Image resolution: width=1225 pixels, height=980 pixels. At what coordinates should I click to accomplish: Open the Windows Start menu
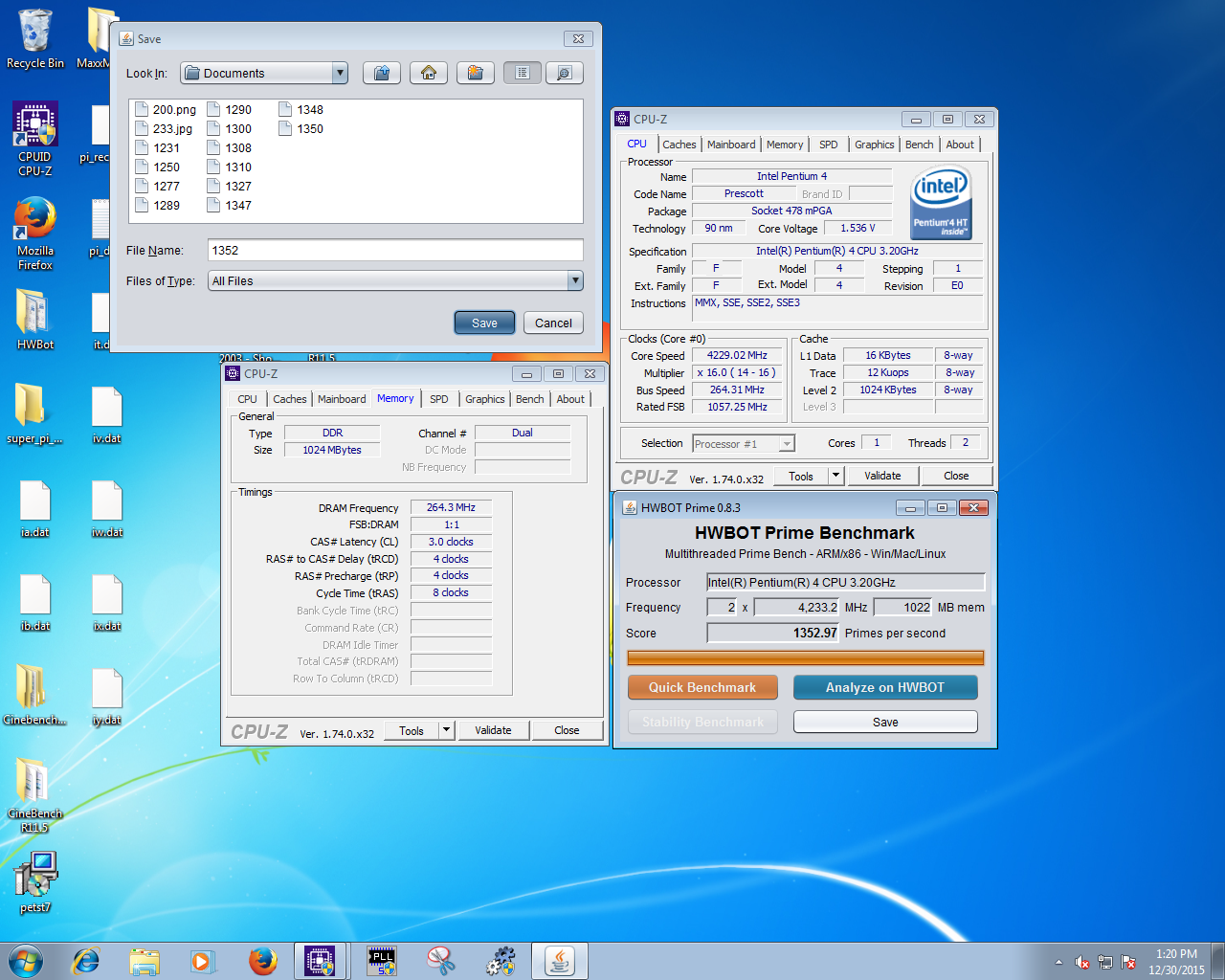point(26,961)
